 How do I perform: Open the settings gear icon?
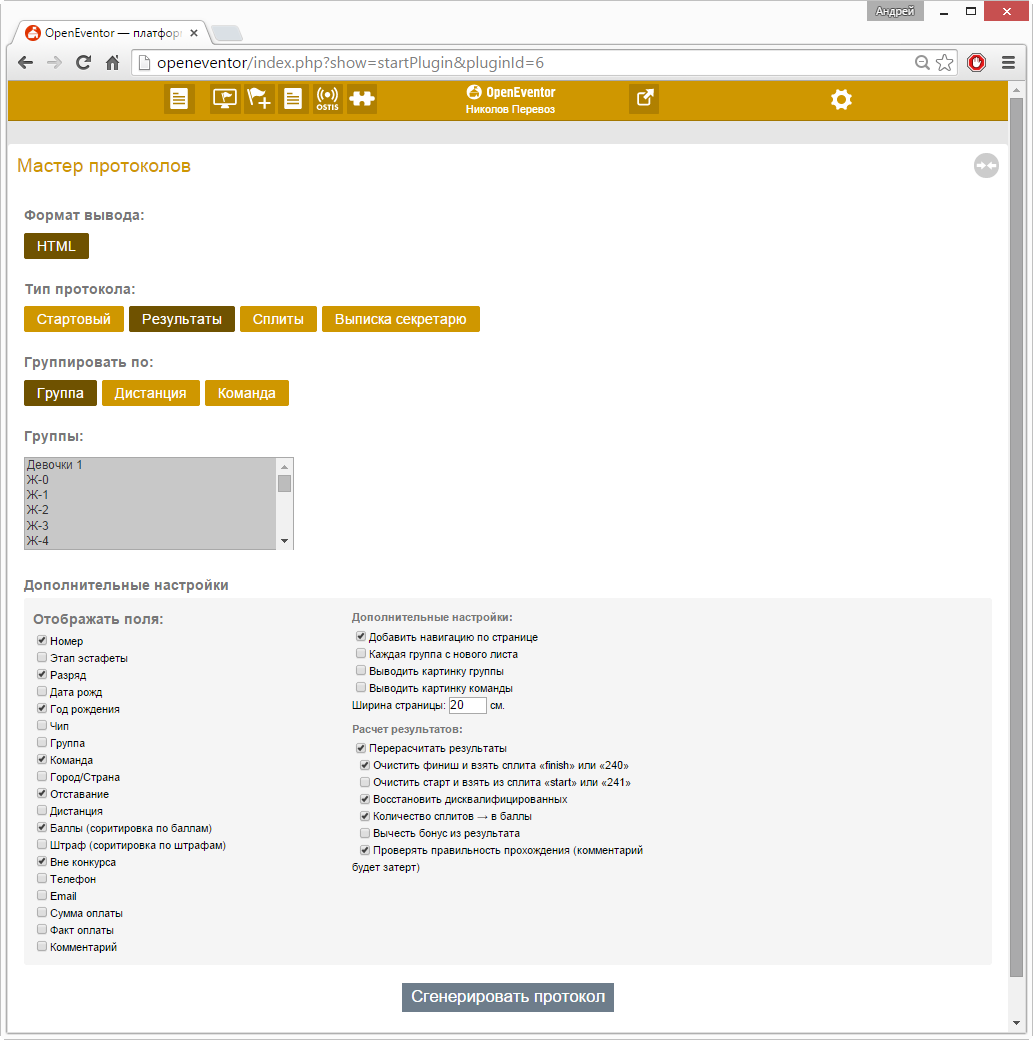pyautogui.click(x=841, y=99)
